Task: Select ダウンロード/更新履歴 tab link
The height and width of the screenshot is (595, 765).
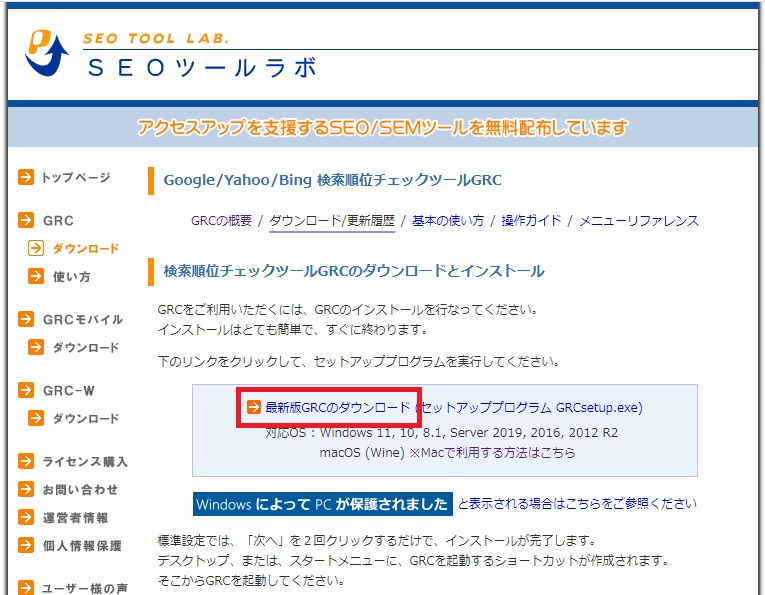Action: pos(332,221)
